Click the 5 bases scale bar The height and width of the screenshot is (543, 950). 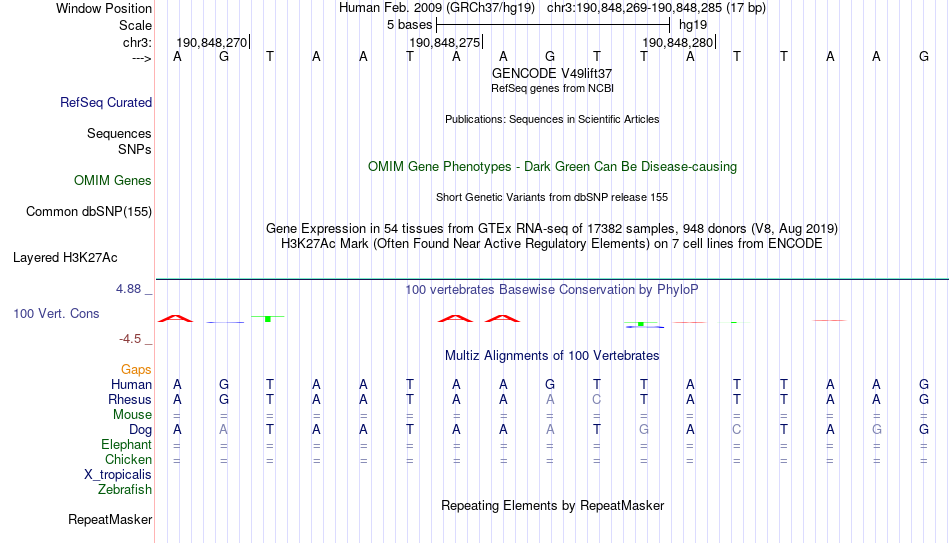553,25
